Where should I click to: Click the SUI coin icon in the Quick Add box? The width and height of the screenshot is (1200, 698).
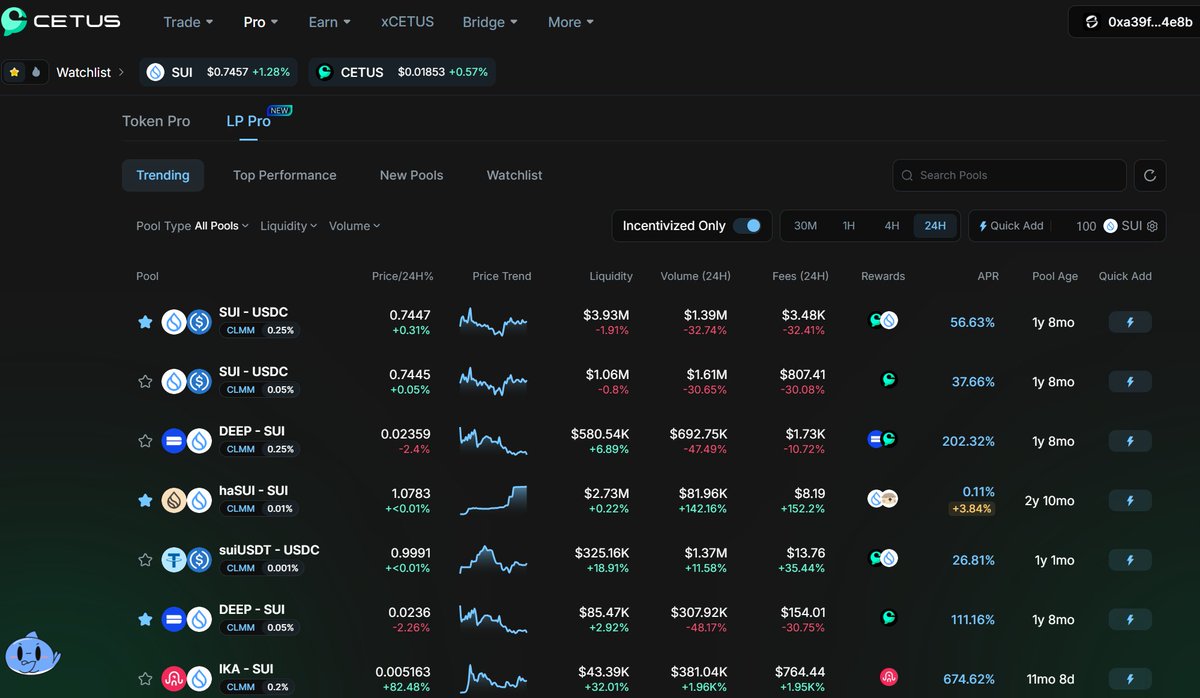point(1110,226)
